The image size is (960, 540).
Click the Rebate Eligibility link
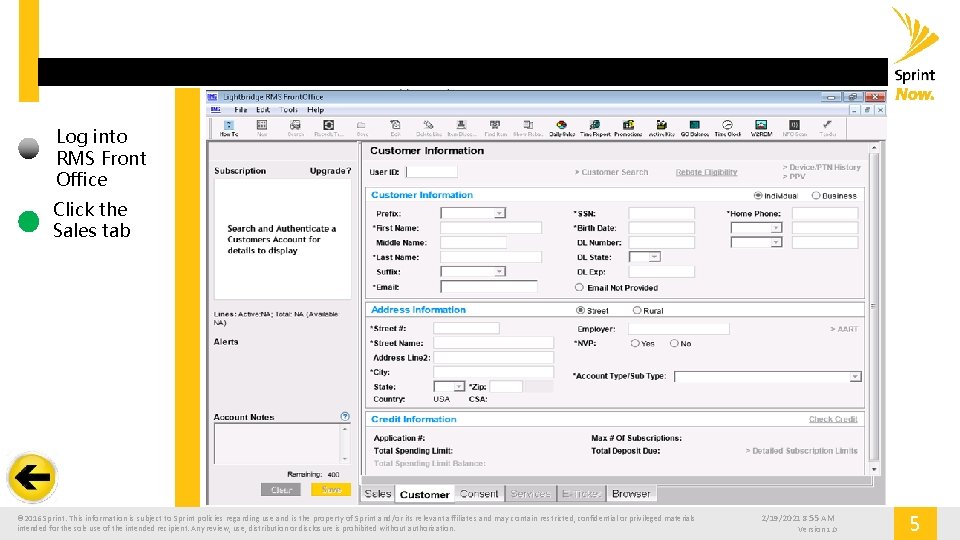[706, 172]
